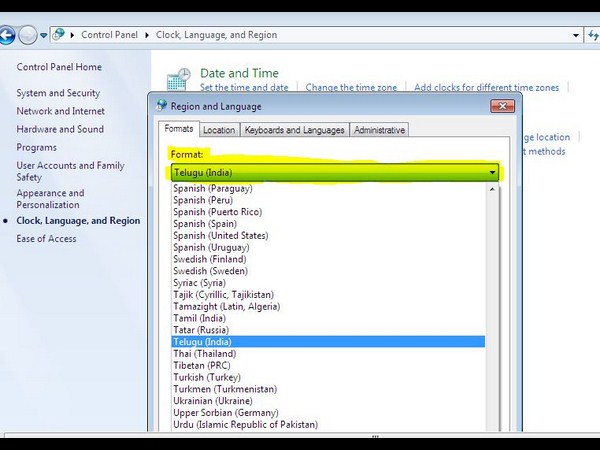
Task: Click the Change the time zone link
Action: click(351, 88)
